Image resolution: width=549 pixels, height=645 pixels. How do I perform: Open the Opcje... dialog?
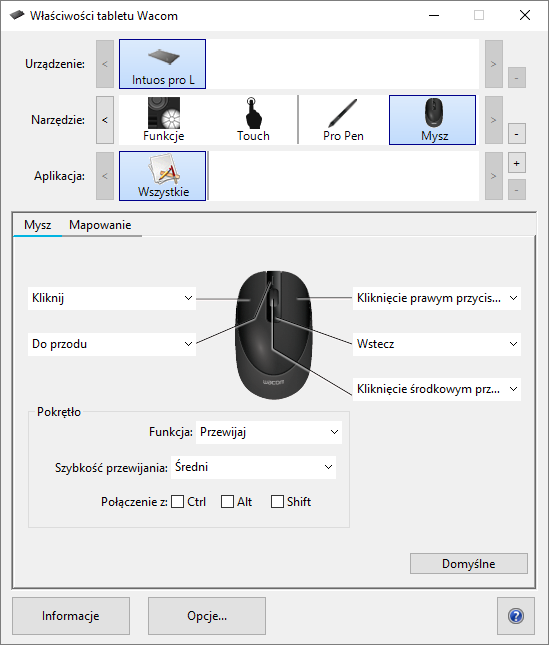[x=207, y=616]
